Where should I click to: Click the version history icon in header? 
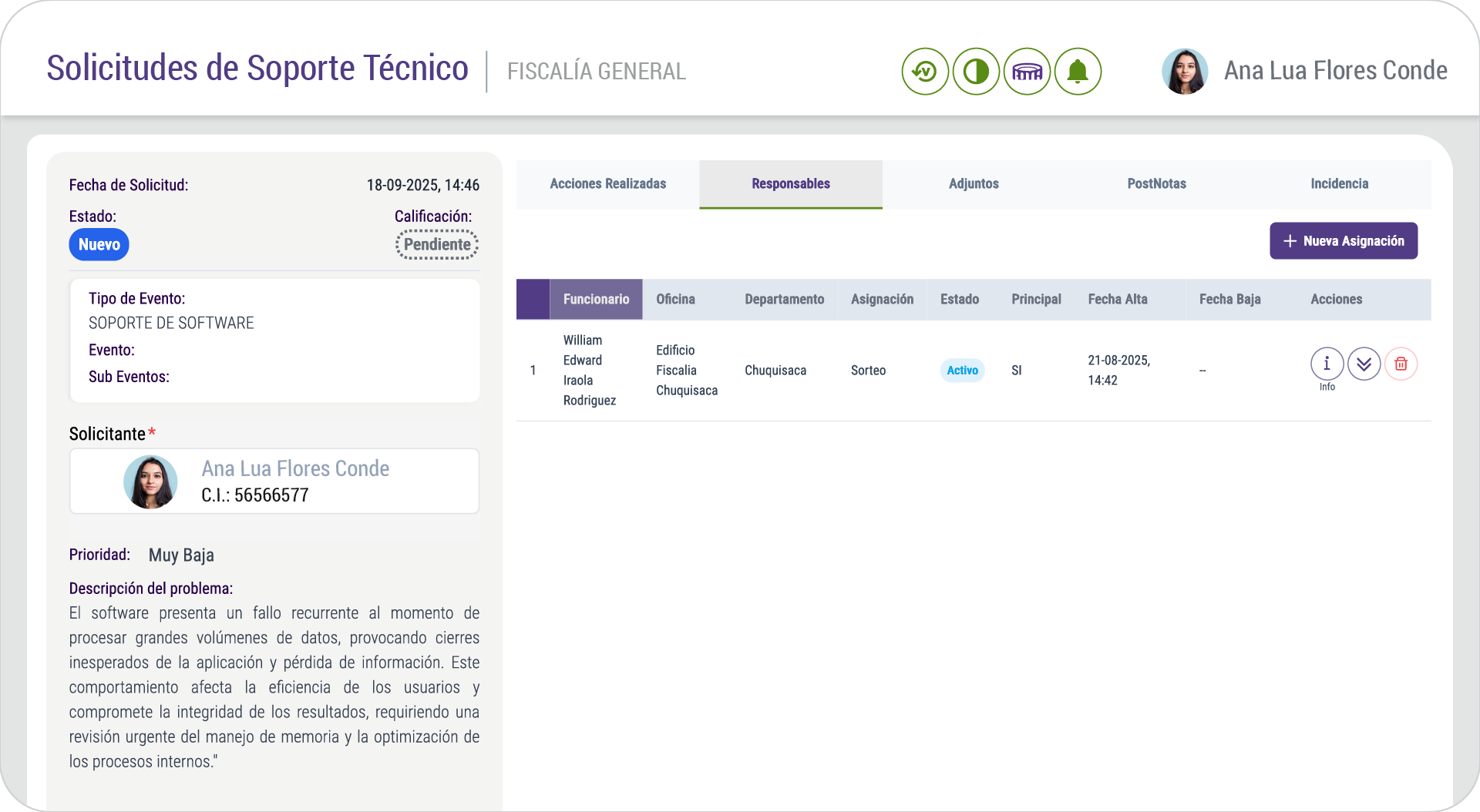(924, 72)
